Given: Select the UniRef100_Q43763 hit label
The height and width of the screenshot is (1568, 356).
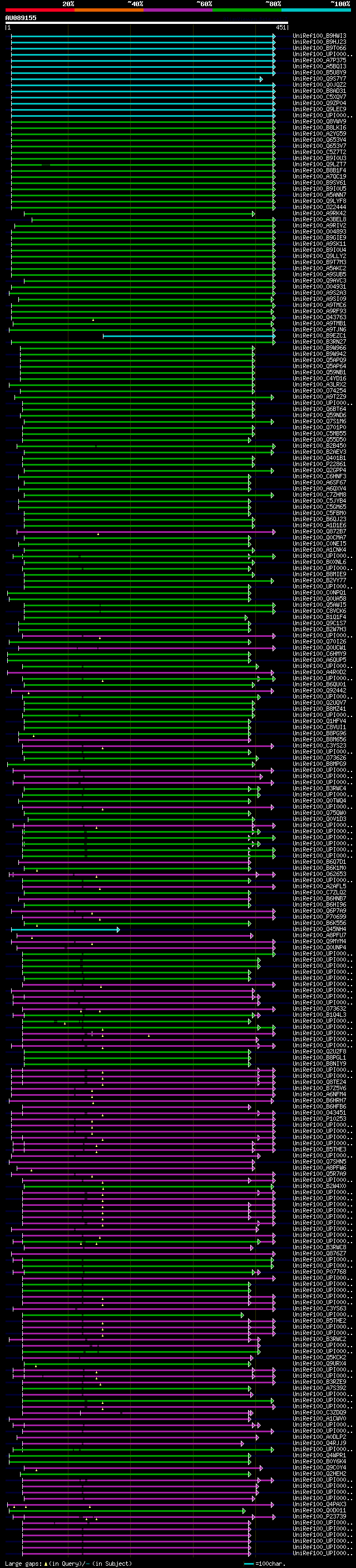Looking at the screenshot, I should coord(319,317).
